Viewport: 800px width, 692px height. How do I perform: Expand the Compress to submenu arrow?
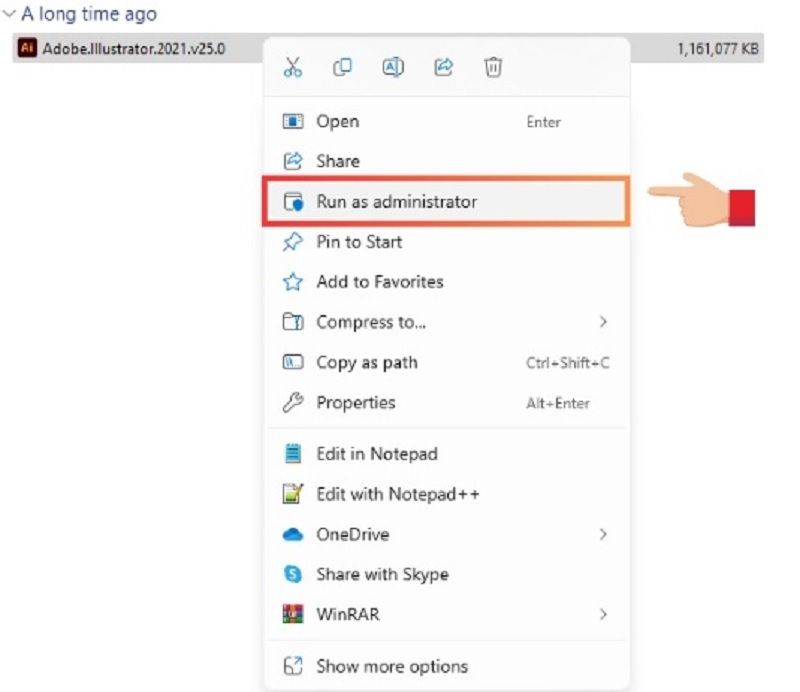coord(603,322)
